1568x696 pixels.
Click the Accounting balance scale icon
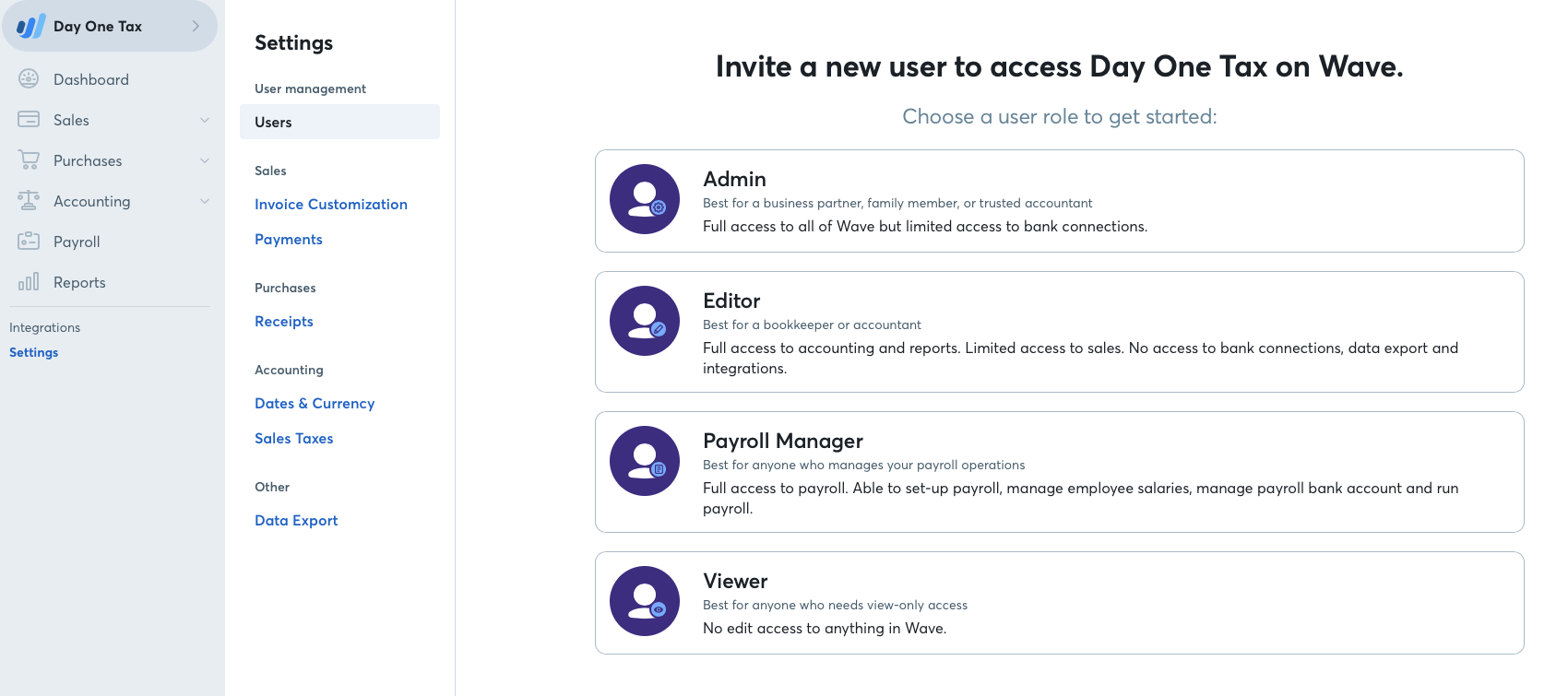click(29, 201)
